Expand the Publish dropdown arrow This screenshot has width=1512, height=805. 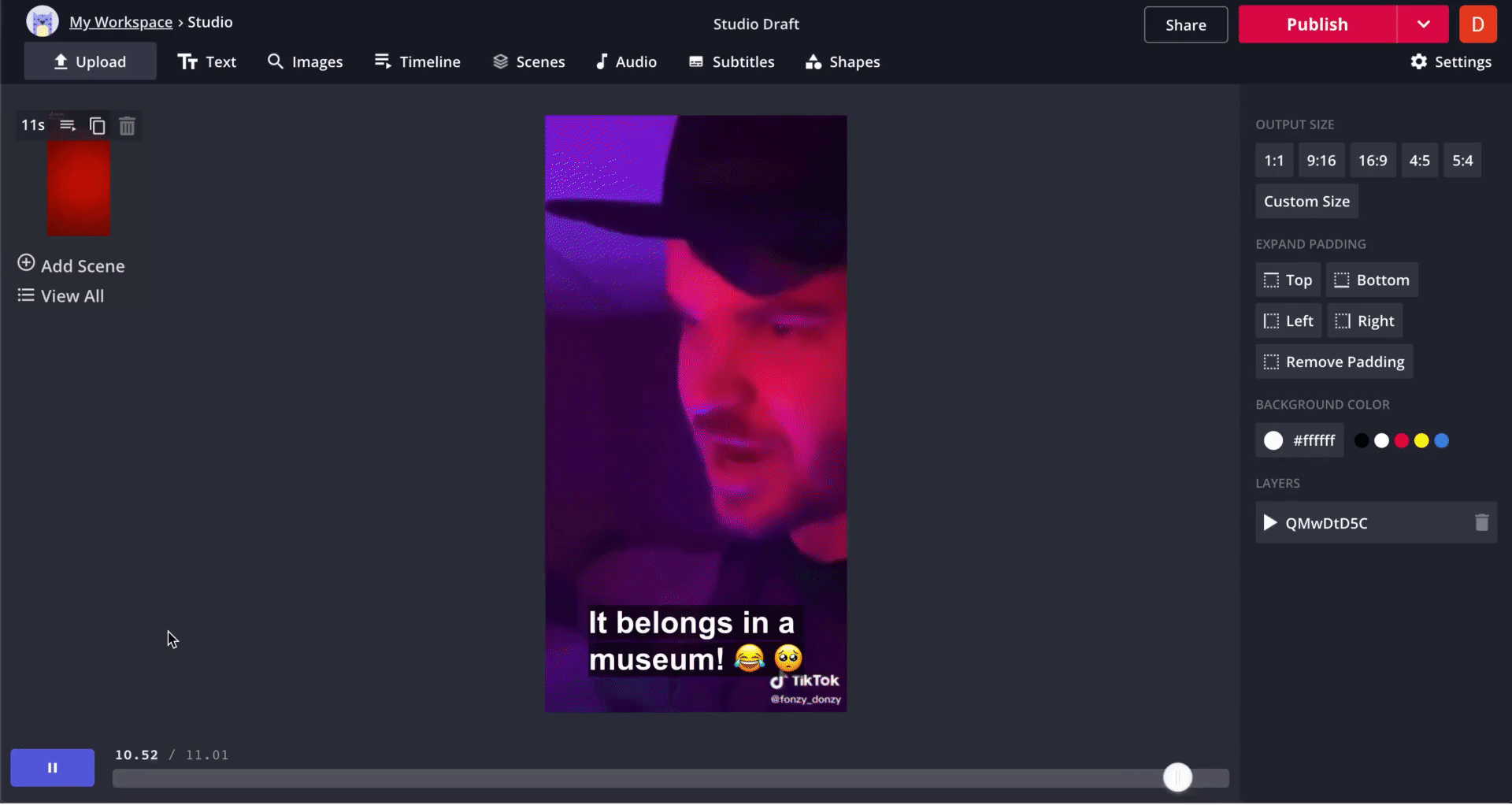1423,24
